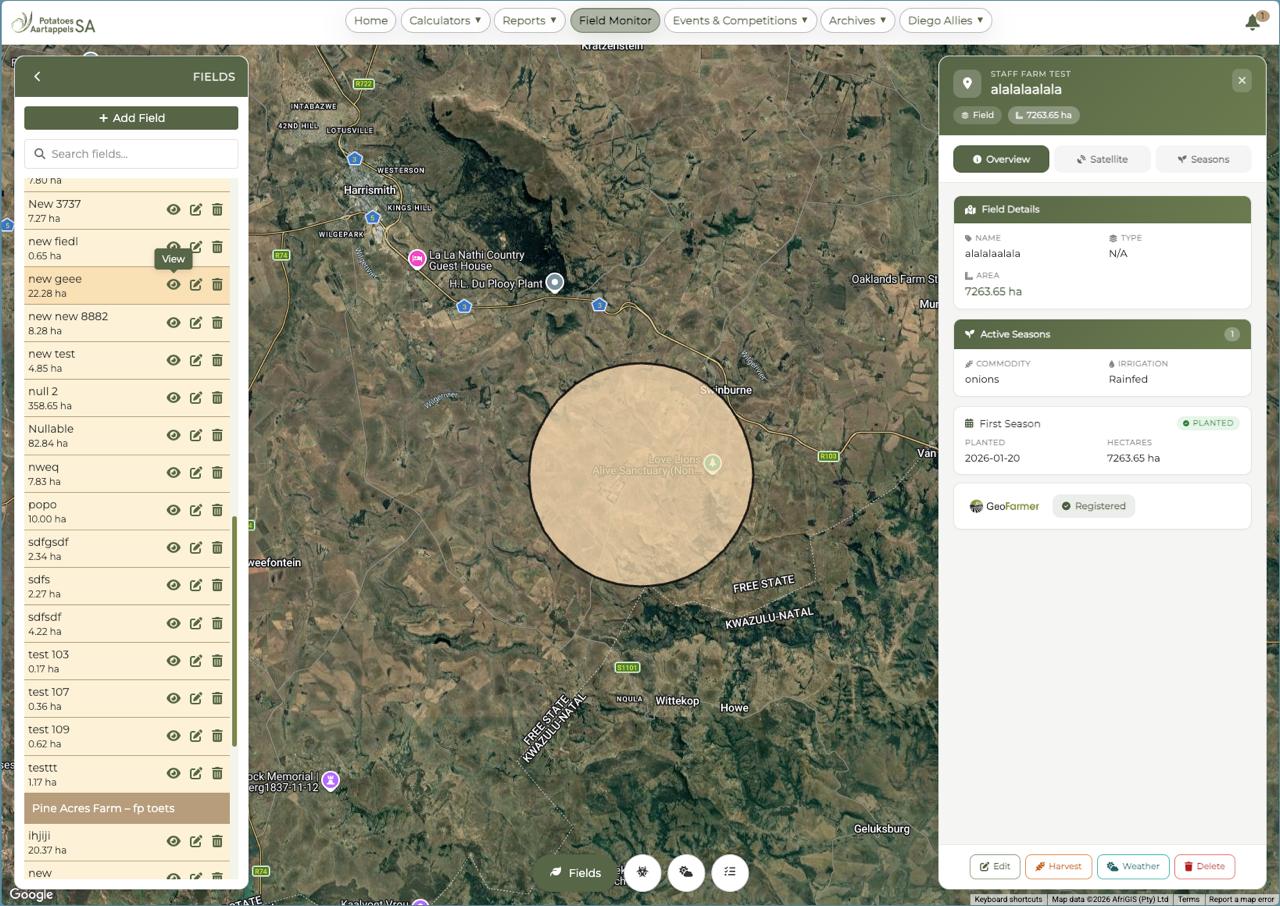Switch to the Seasons tab
The width and height of the screenshot is (1280, 906).
tap(1202, 159)
